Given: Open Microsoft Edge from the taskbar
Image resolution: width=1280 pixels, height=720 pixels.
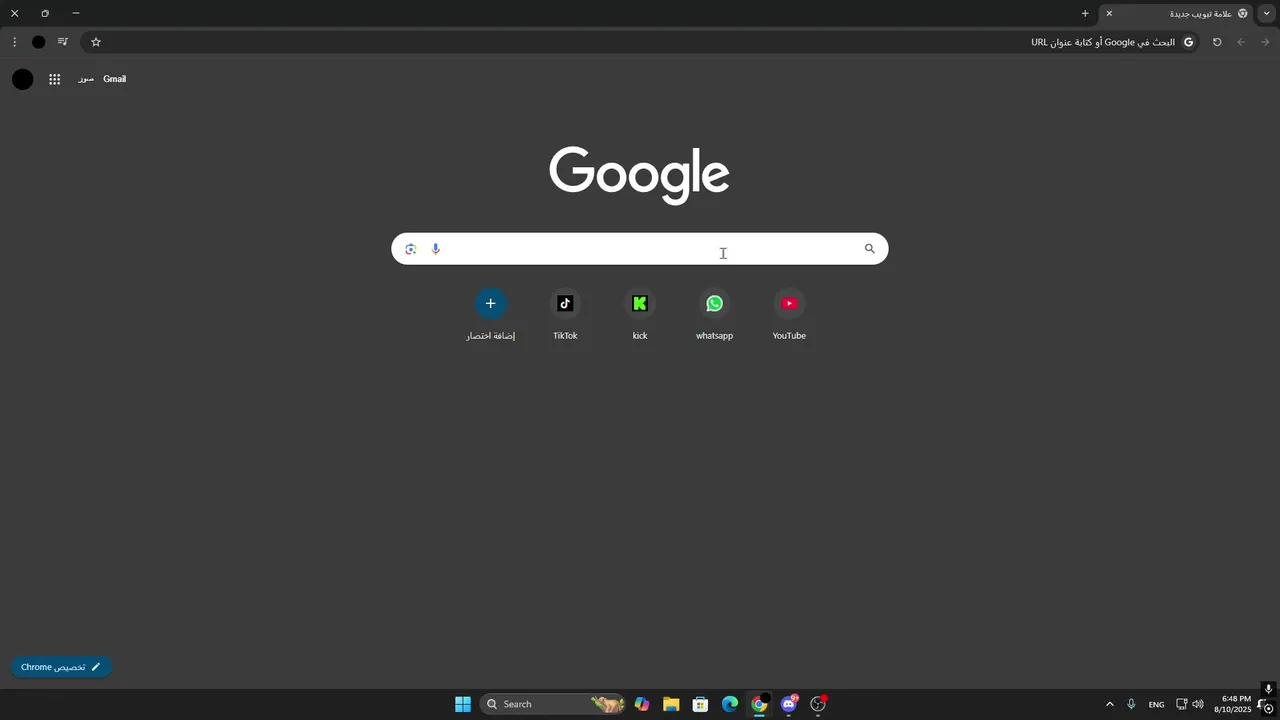Looking at the screenshot, I should pyautogui.click(x=730, y=704).
